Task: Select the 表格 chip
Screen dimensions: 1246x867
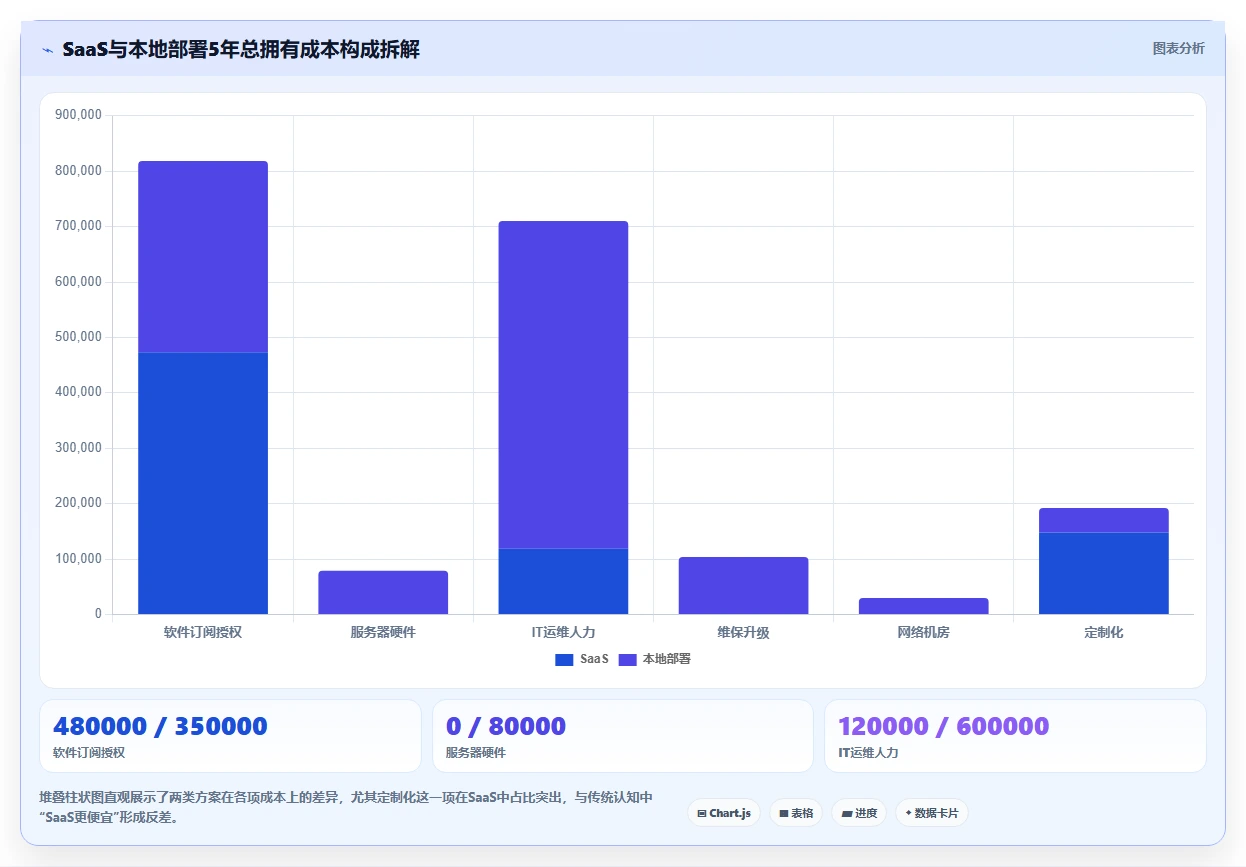Action: click(796, 813)
